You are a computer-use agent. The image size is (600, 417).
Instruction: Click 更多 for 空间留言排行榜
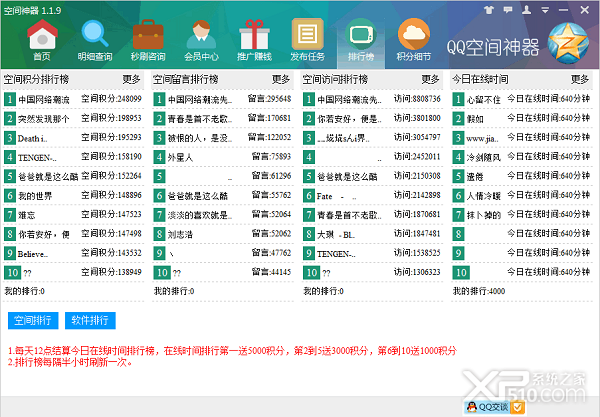coord(281,79)
